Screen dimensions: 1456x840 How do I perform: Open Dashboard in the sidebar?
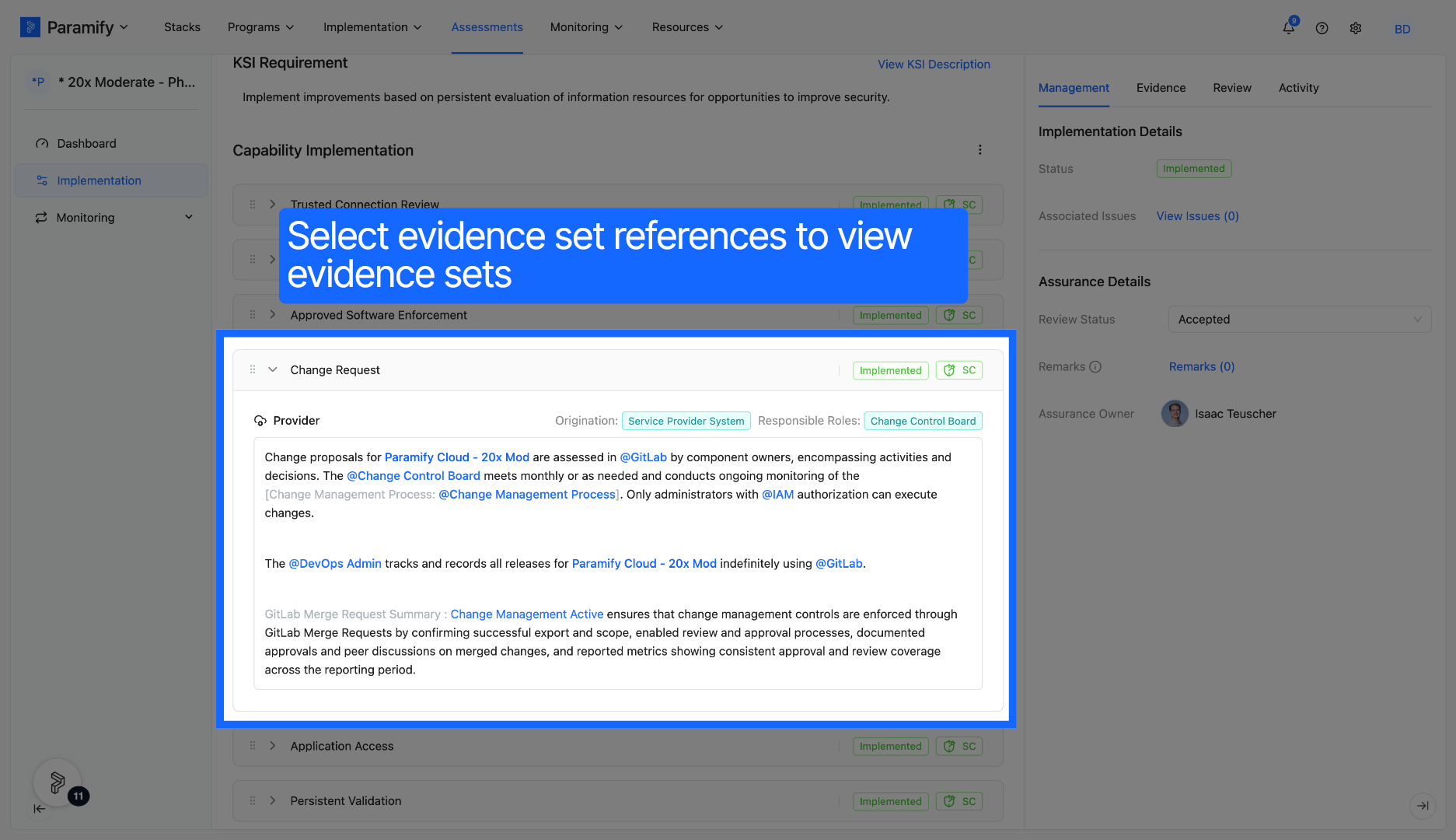[110, 144]
